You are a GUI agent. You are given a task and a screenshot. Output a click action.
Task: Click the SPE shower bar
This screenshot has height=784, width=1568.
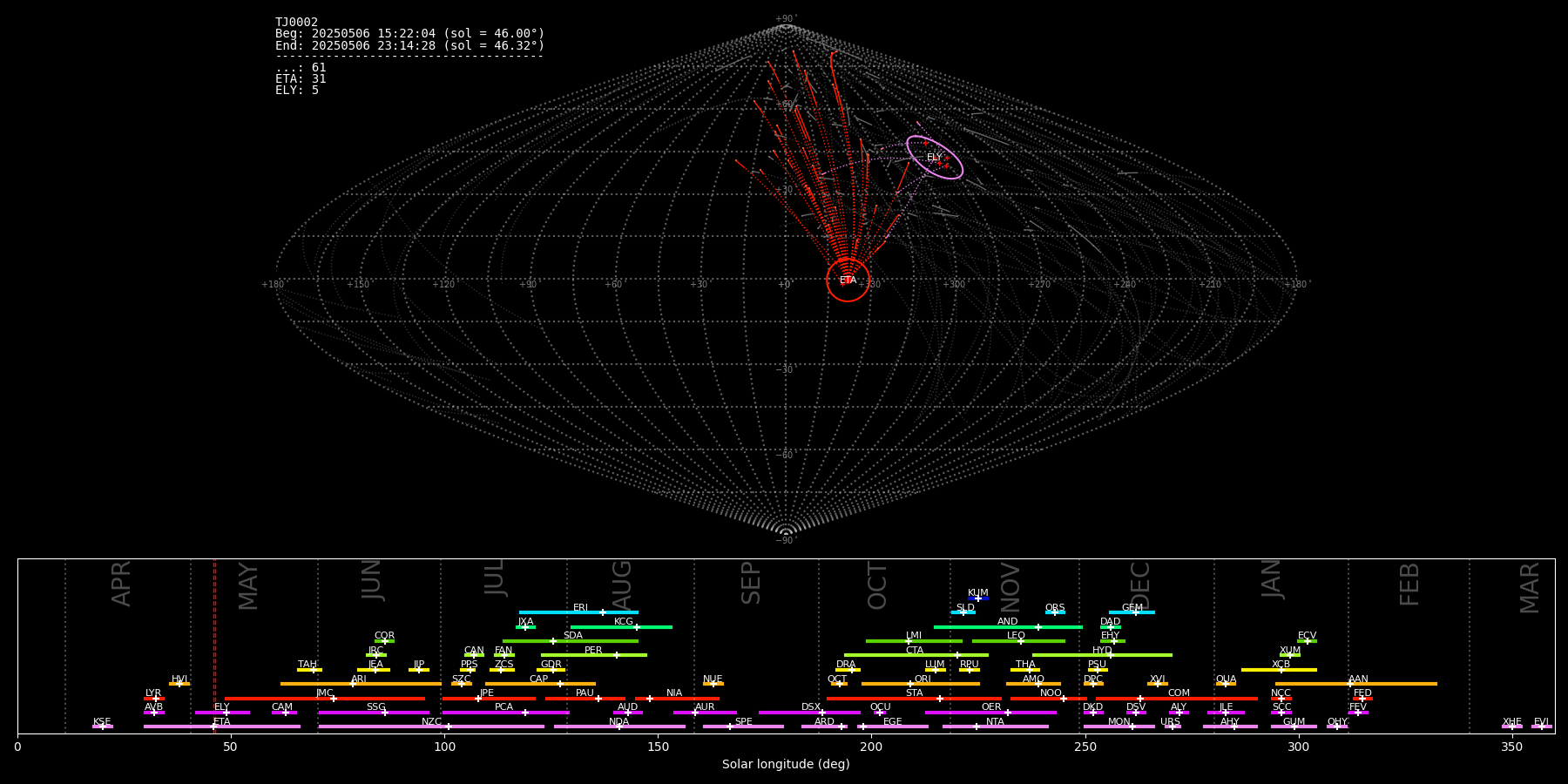(x=743, y=727)
